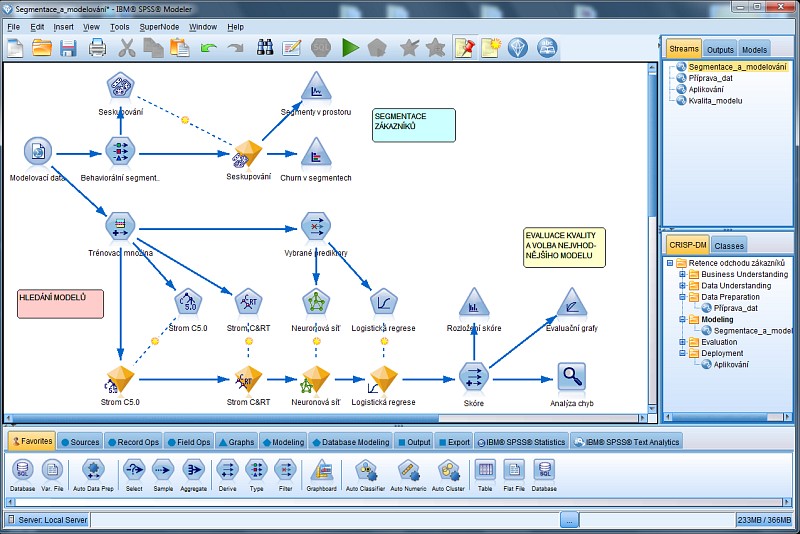
Task: Select the Seskupování modeling node at top
Action: [120, 85]
